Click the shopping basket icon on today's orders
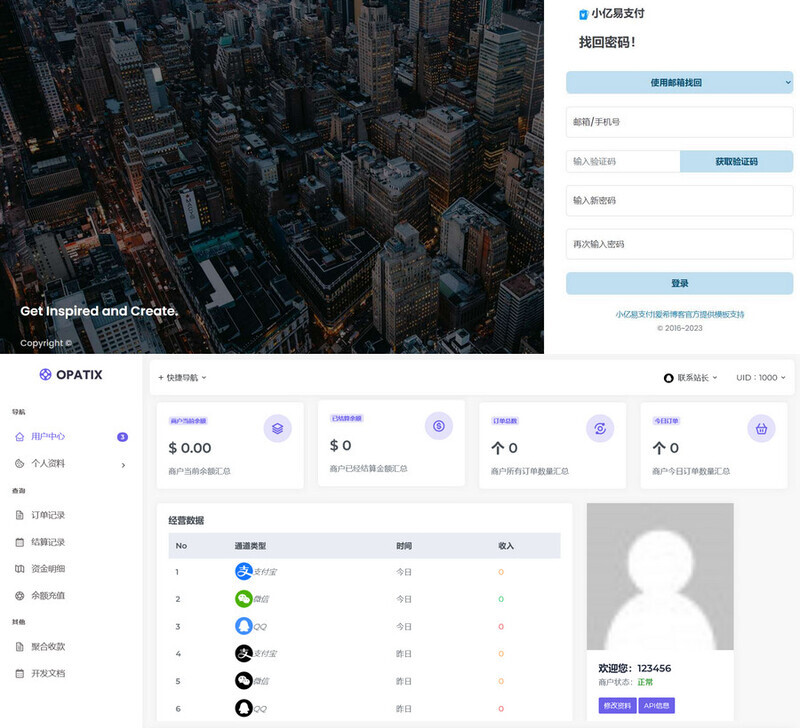This screenshot has height=728, width=800. tap(761, 428)
